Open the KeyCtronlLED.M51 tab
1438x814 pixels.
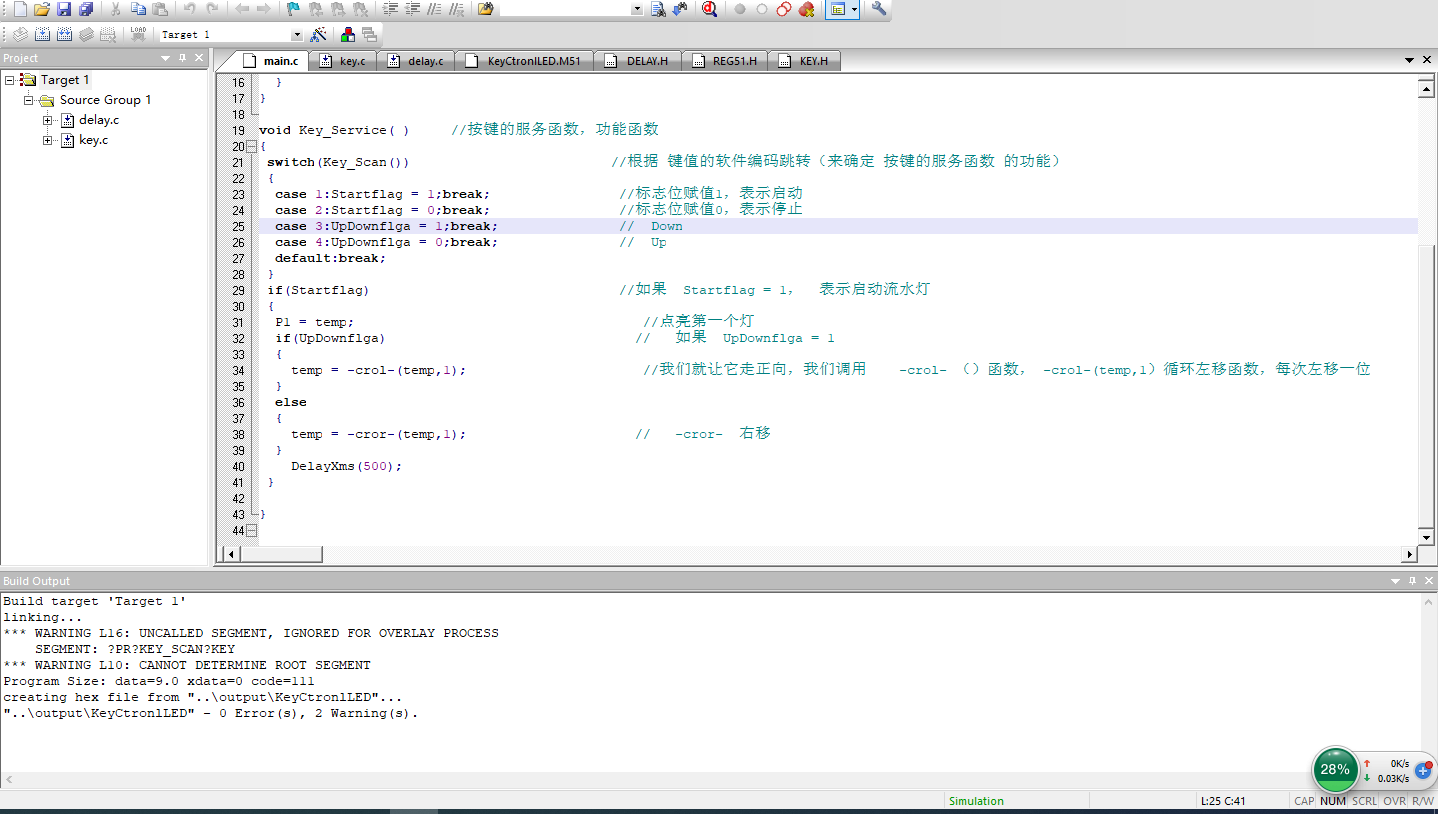click(x=524, y=61)
